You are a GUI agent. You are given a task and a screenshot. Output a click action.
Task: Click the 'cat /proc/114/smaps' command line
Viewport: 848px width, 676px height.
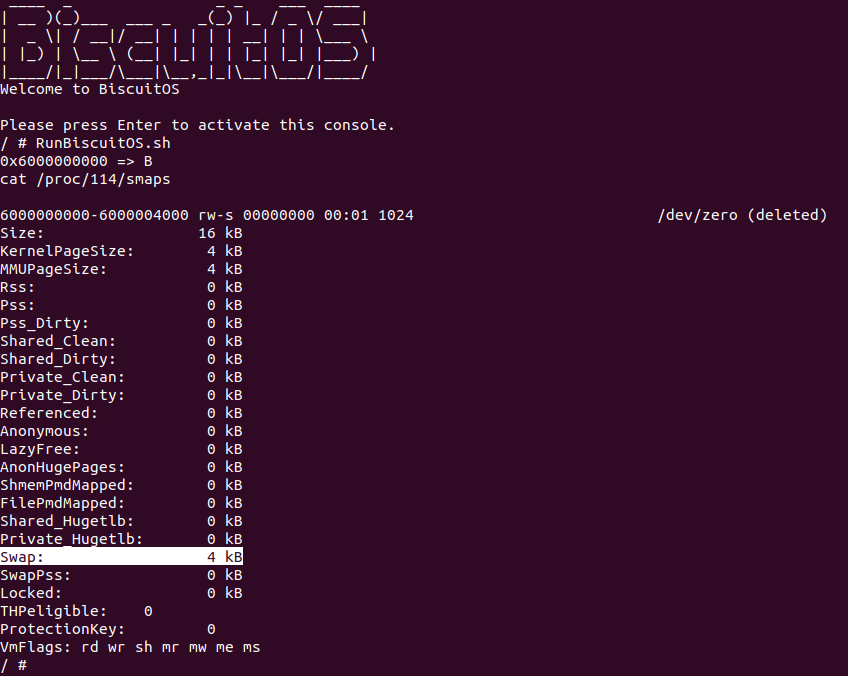[85, 179]
